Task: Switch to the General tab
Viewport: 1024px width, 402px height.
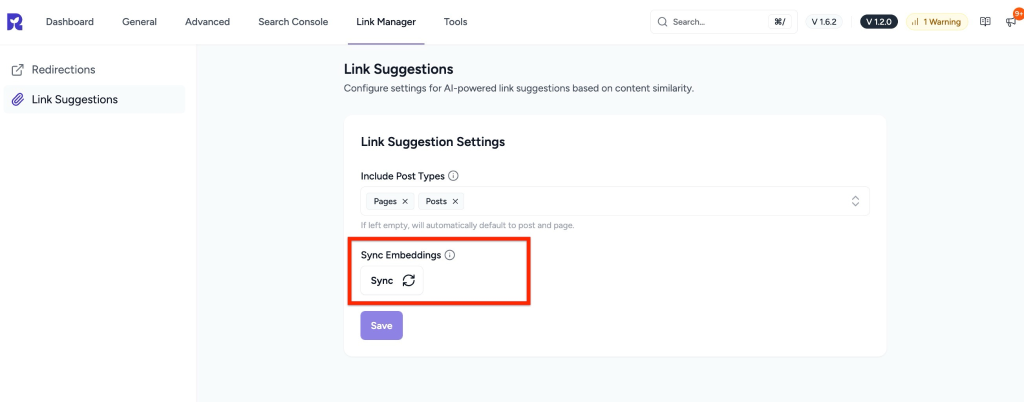Action: (x=139, y=22)
